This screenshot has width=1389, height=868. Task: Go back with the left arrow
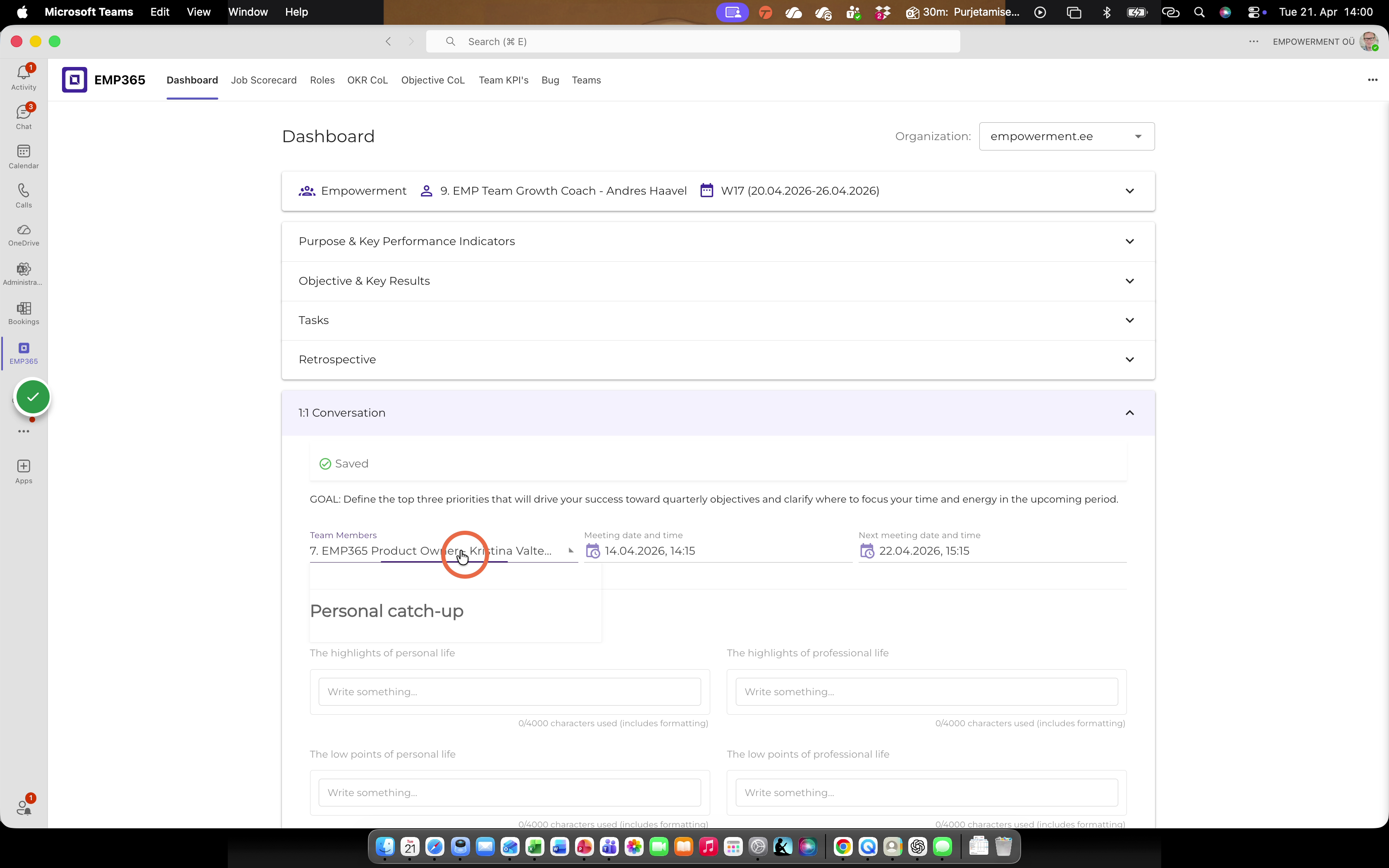click(389, 41)
